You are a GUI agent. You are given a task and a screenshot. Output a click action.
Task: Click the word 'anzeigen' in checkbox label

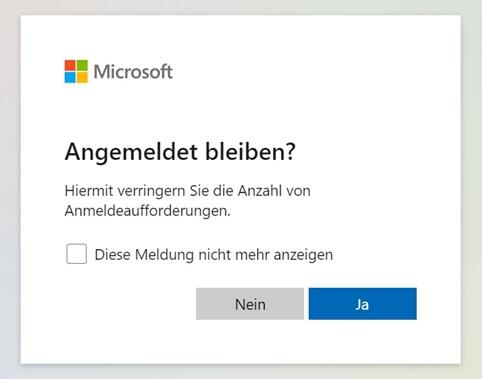(x=303, y=256)
